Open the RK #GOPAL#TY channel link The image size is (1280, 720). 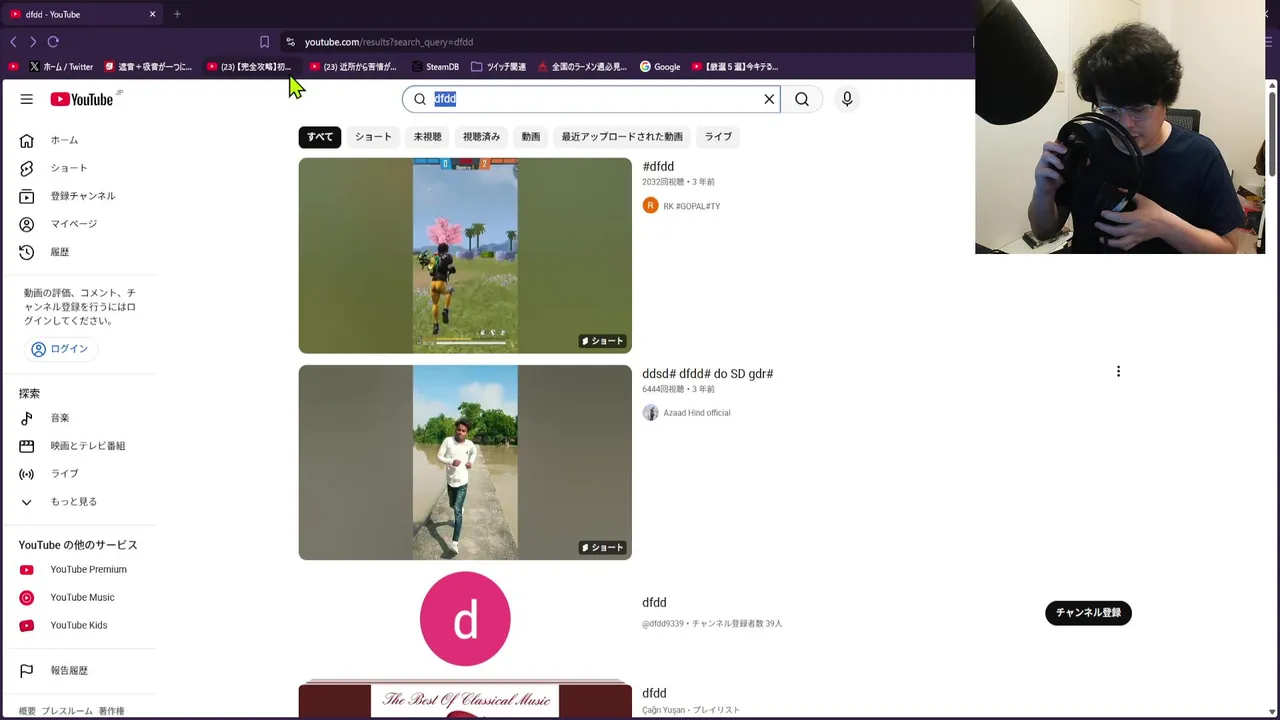tap(691, 206)
